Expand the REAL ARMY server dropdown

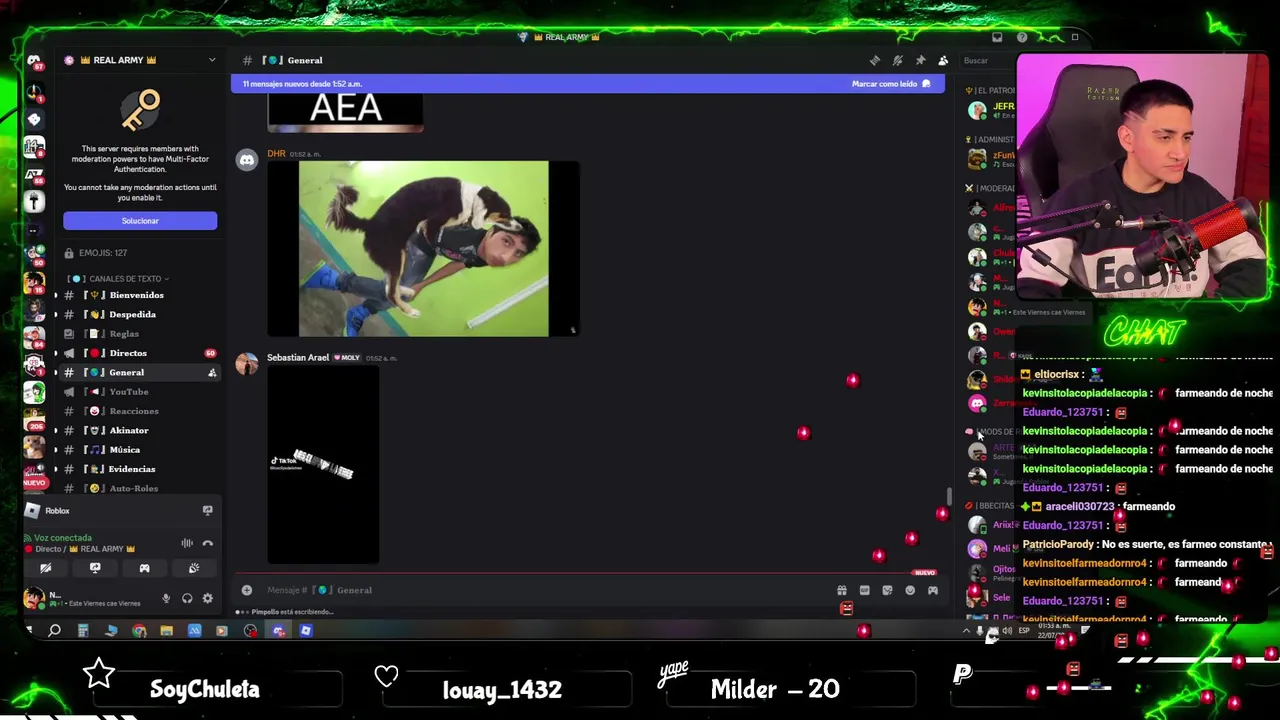211,60
